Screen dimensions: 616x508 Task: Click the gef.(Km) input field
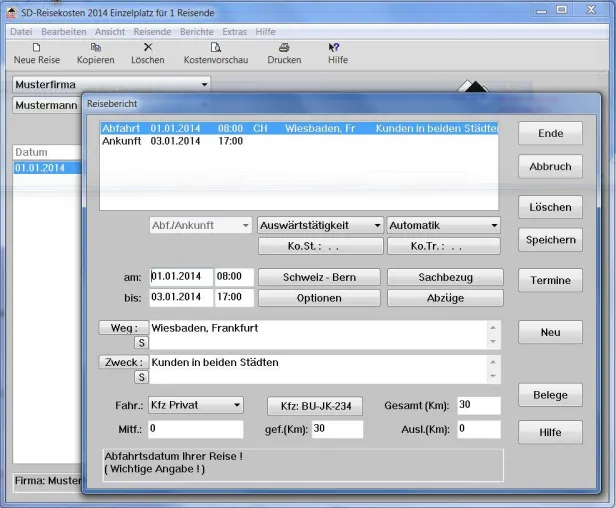coord(337,429)
